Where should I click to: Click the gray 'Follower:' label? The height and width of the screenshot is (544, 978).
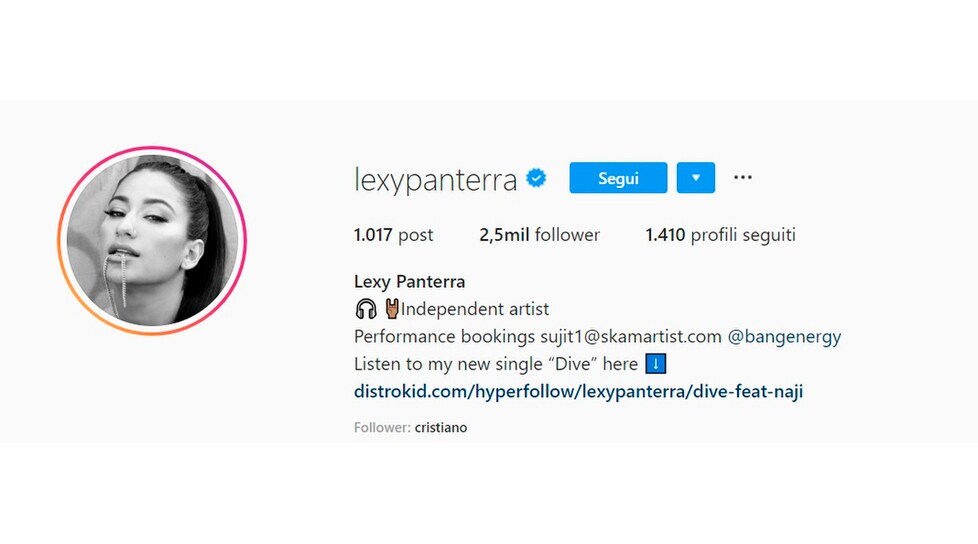click(382, 427)
